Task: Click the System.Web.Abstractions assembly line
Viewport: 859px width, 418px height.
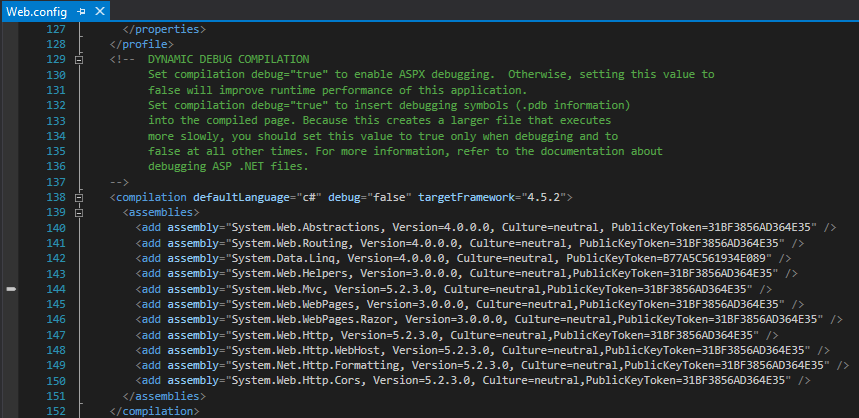Action: (486, 227)
